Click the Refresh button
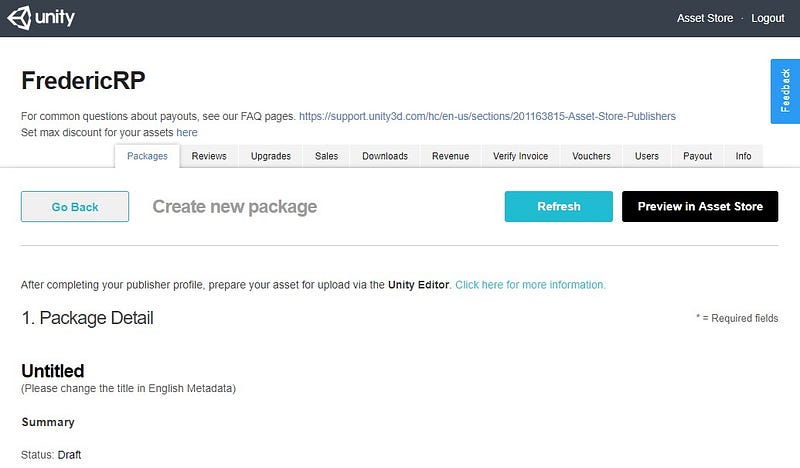The image size is (800, 468). click(559, 207)
